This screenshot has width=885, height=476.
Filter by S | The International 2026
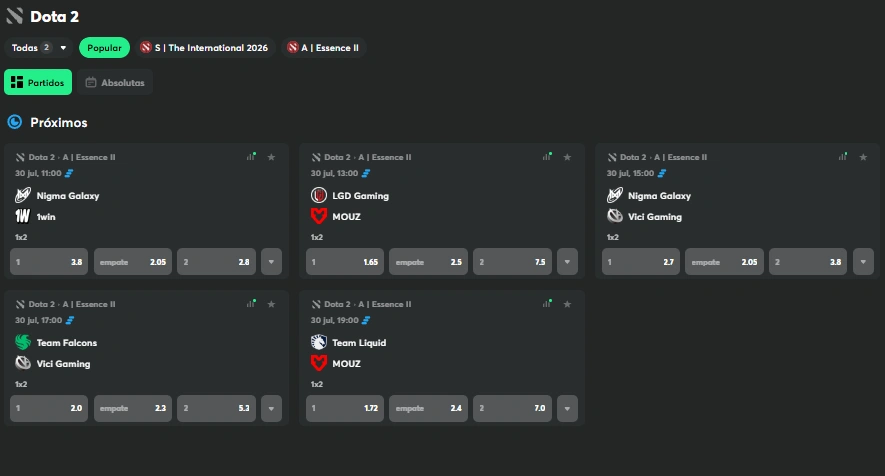pyautogui.click(x=204, y=47)
